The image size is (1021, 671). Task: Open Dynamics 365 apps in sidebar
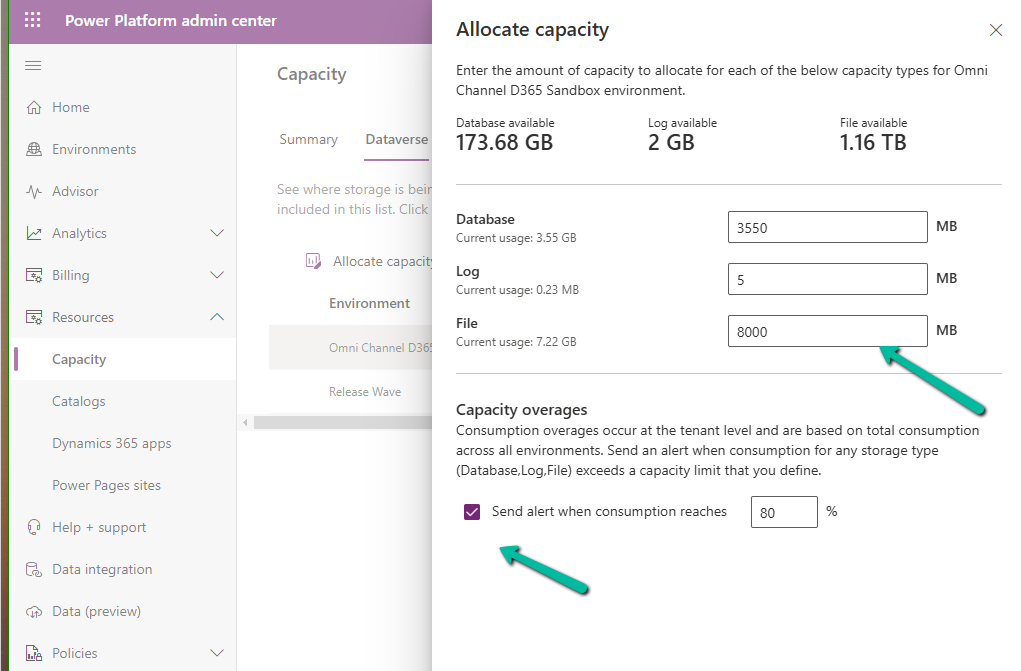coord(111,444)
